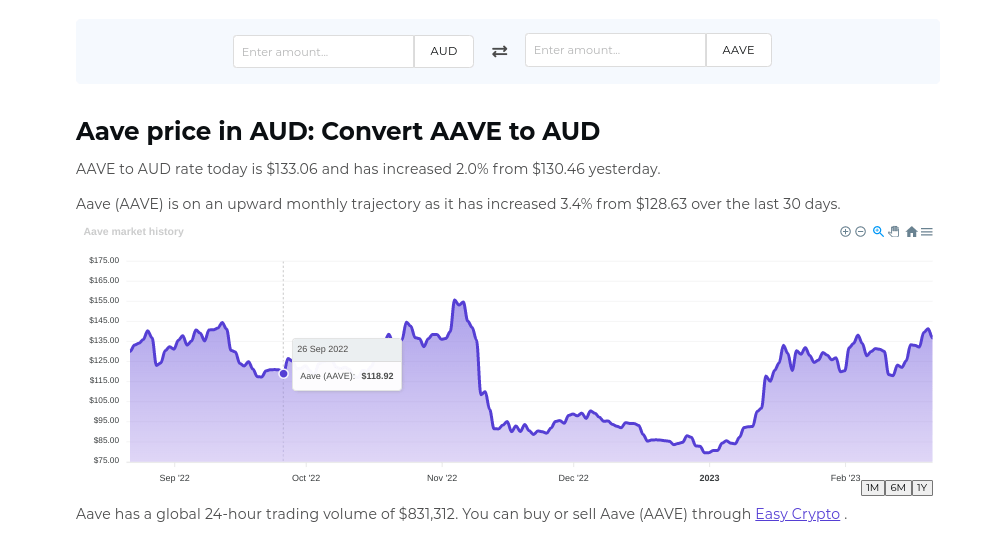Click the 2023 x-axis label
This screenshot has height=543, width=1003.
coord(709,478)
